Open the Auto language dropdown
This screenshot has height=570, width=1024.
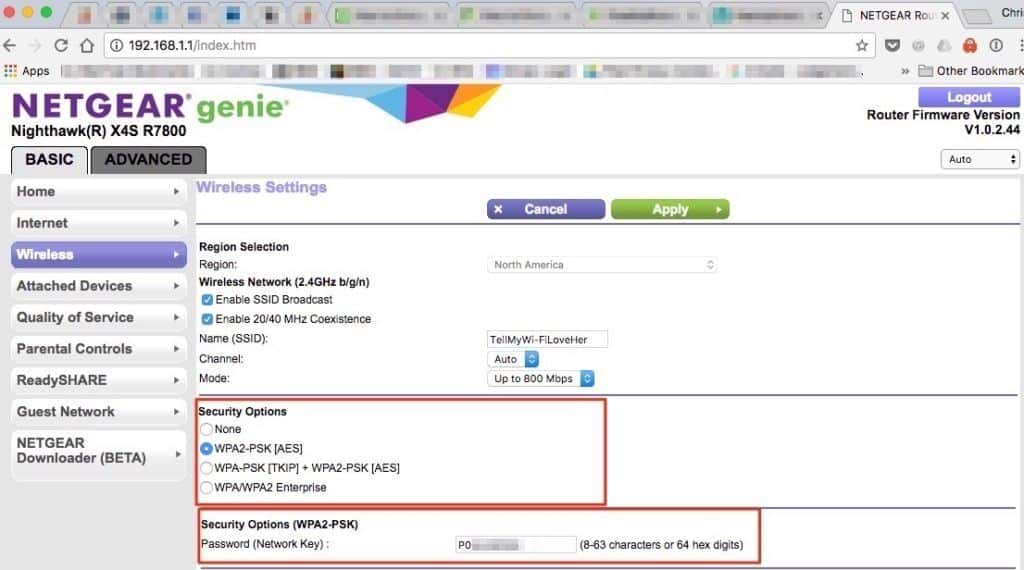tap(980, 159)
